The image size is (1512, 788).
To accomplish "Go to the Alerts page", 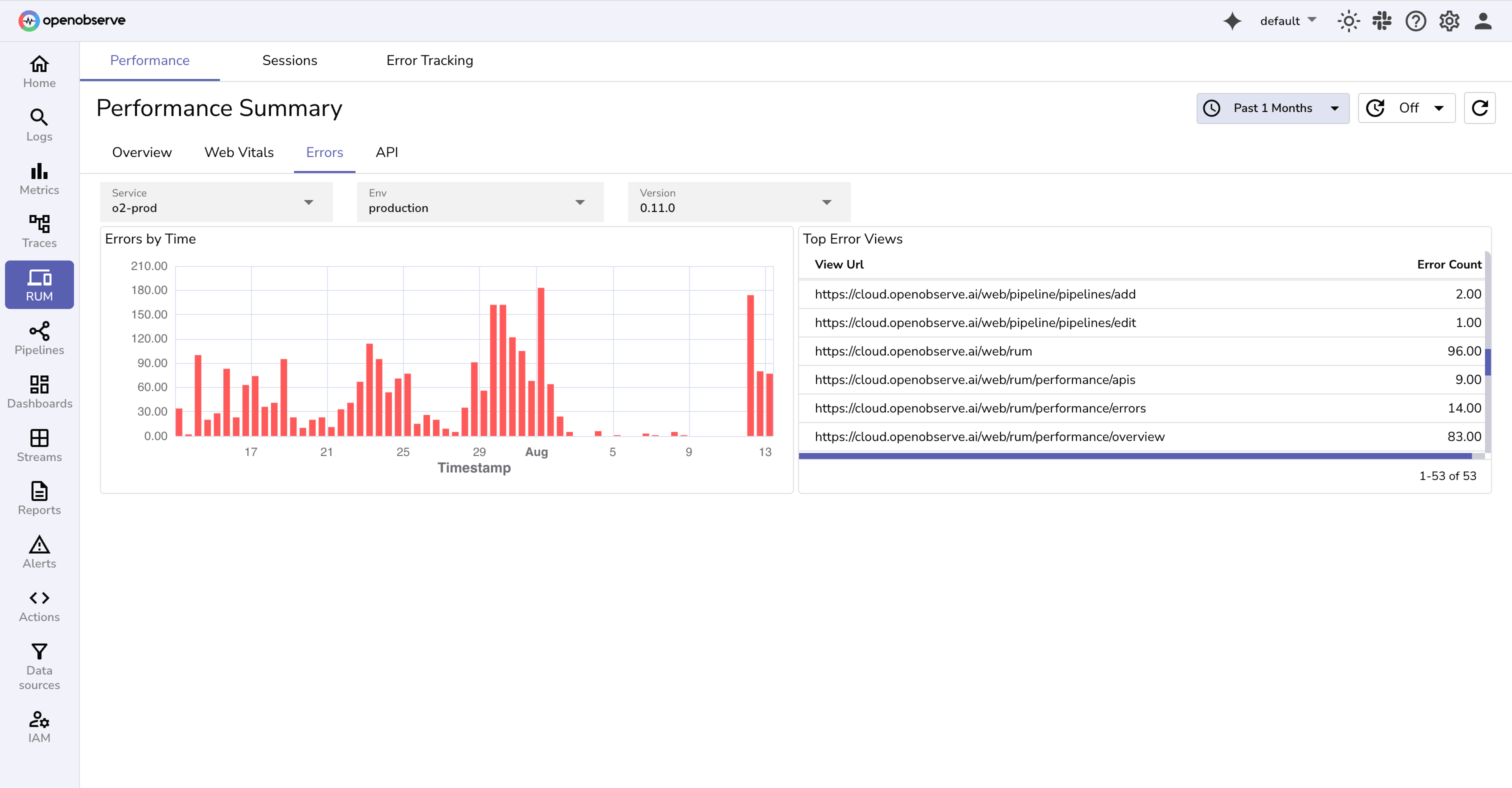I will [38, 551].
